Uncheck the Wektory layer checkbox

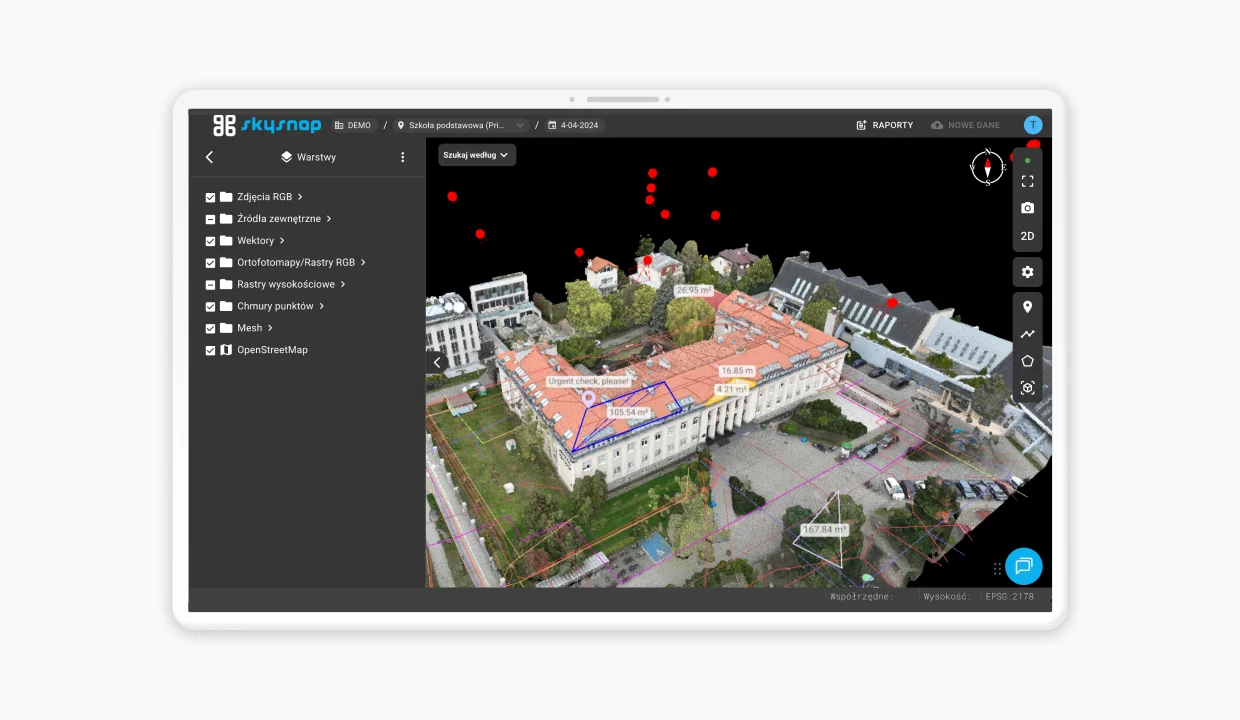click(210, 241)
